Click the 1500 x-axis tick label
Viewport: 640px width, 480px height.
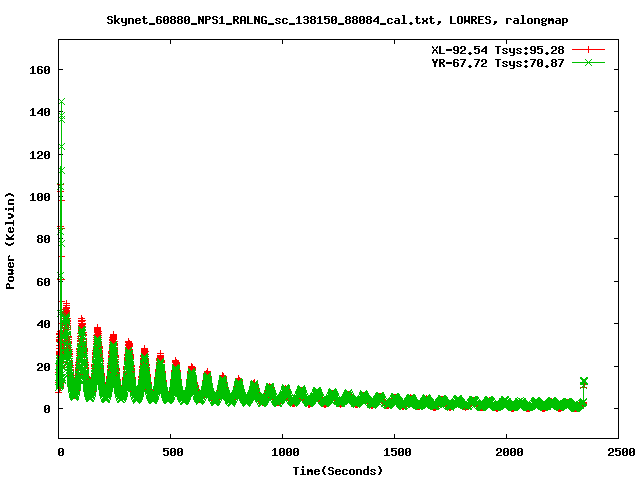(397, 452)
